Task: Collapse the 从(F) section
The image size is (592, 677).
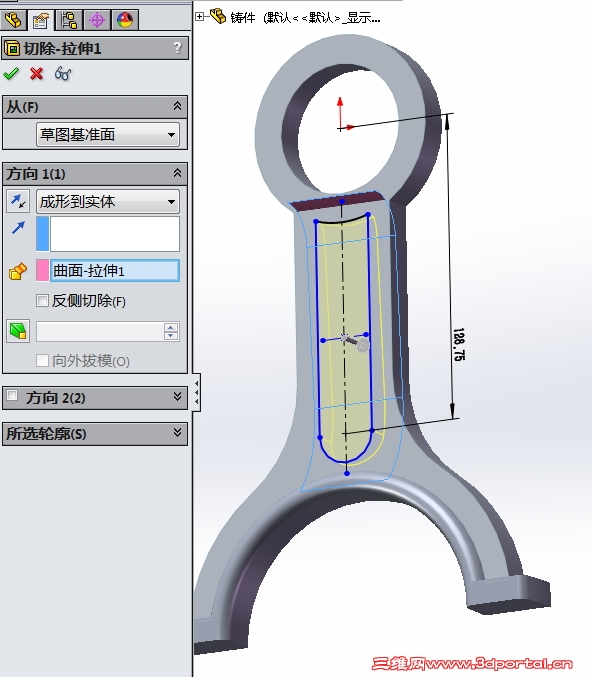Action: coord(177,106)
